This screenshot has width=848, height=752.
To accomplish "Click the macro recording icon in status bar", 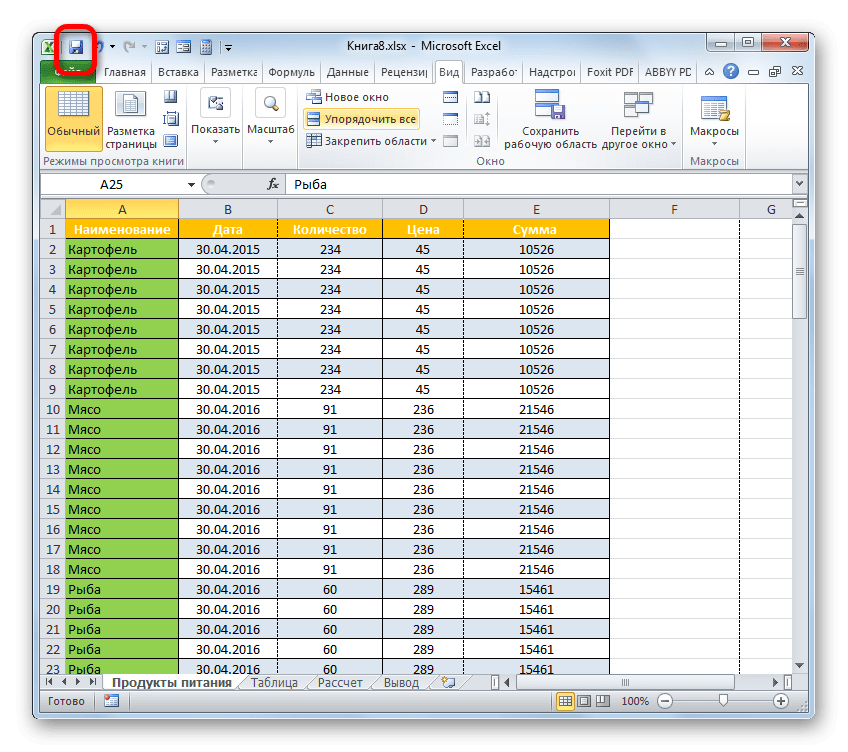I will 111,701.
